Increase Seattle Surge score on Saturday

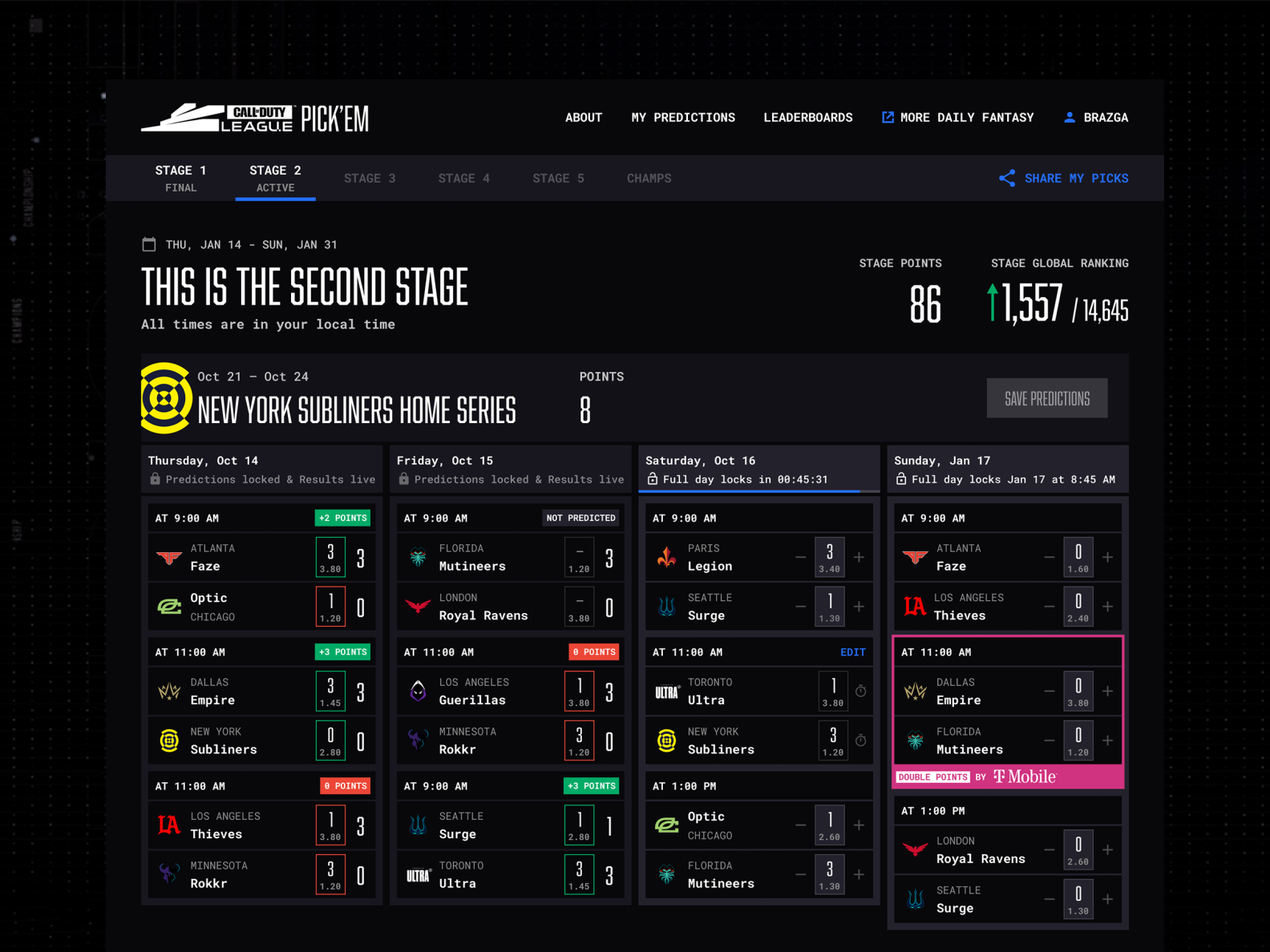click(x=859, y=607)
